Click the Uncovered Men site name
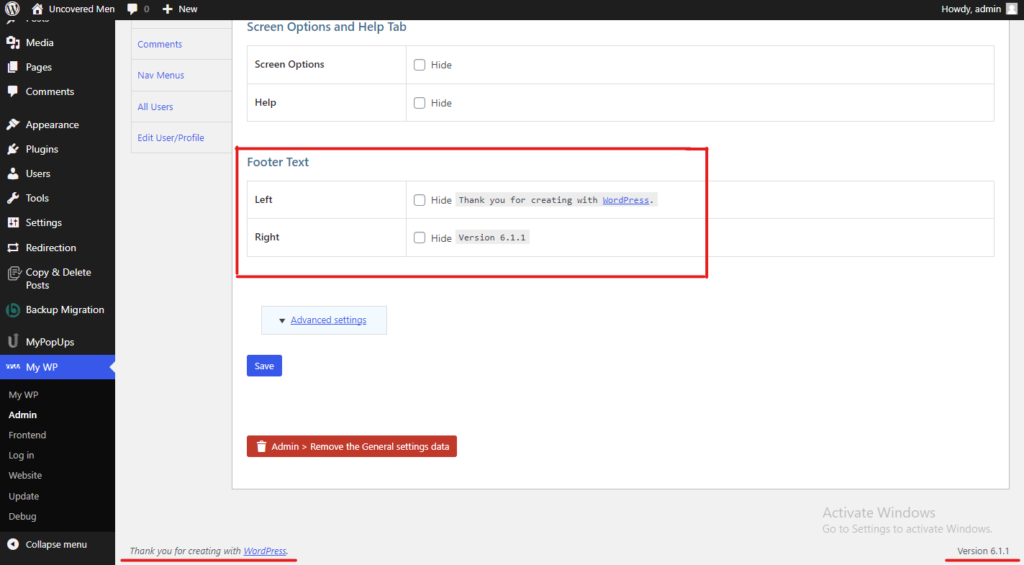This screenshot has width=1024, height=565. coord(82,9)
